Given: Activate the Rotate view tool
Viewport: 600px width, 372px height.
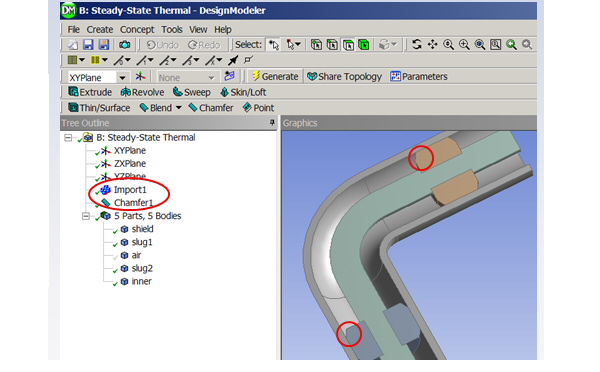Looking at the screenshot, I should pyautogui.click(x=417, y=45).
